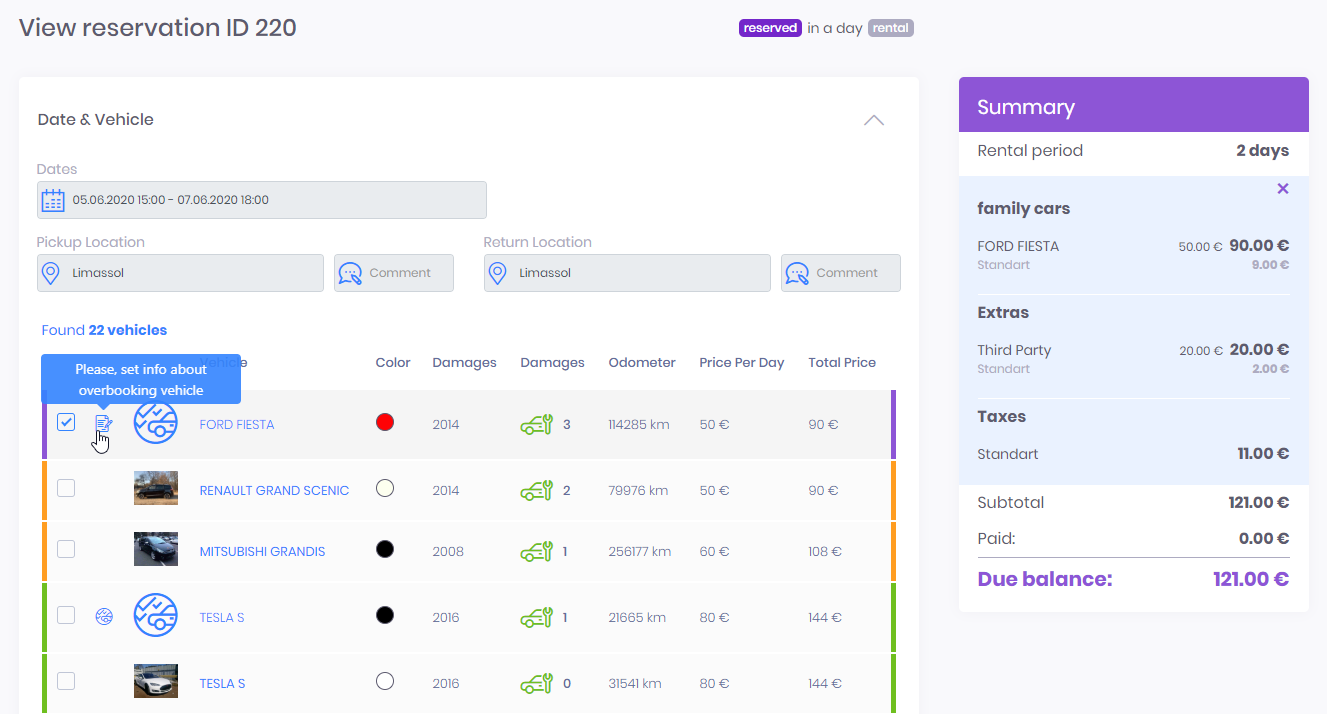The image size is (1327, 714).
Task: Click the FORD FIESTA summary line
Action: (1018, 246)
